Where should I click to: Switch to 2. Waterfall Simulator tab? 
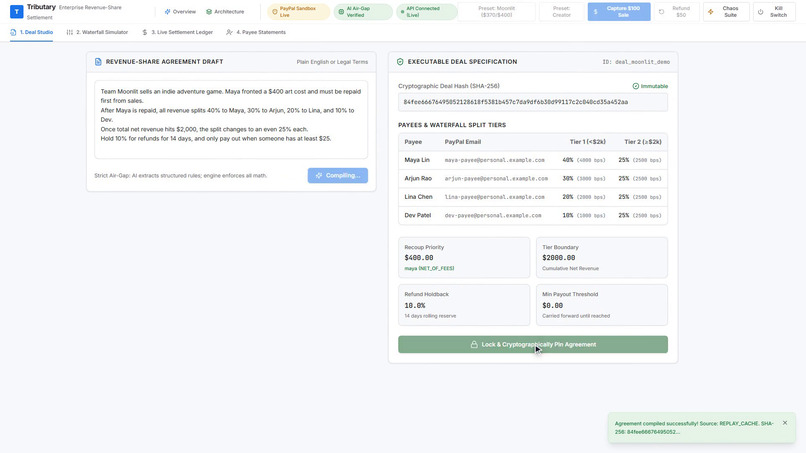tap(97, 32)
